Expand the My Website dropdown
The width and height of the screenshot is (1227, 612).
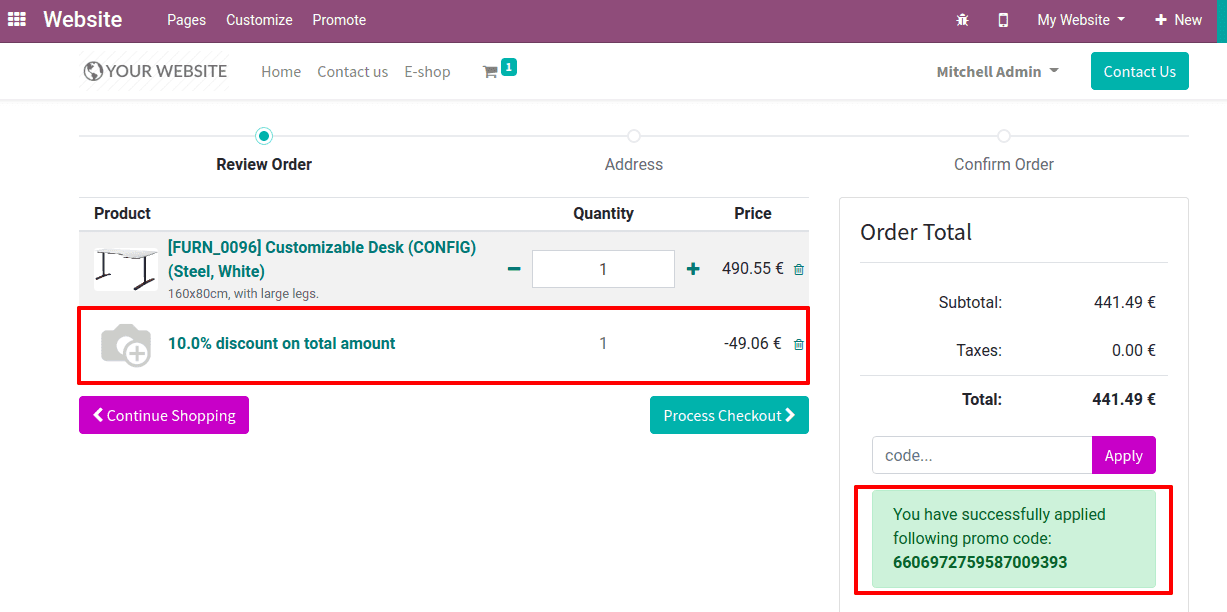(1081, 20)
